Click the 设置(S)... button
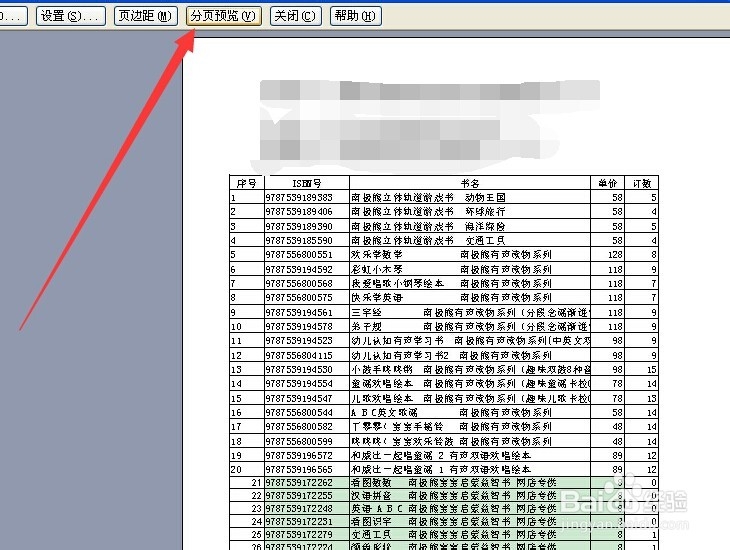730x550 pixels. click(71, 16)
